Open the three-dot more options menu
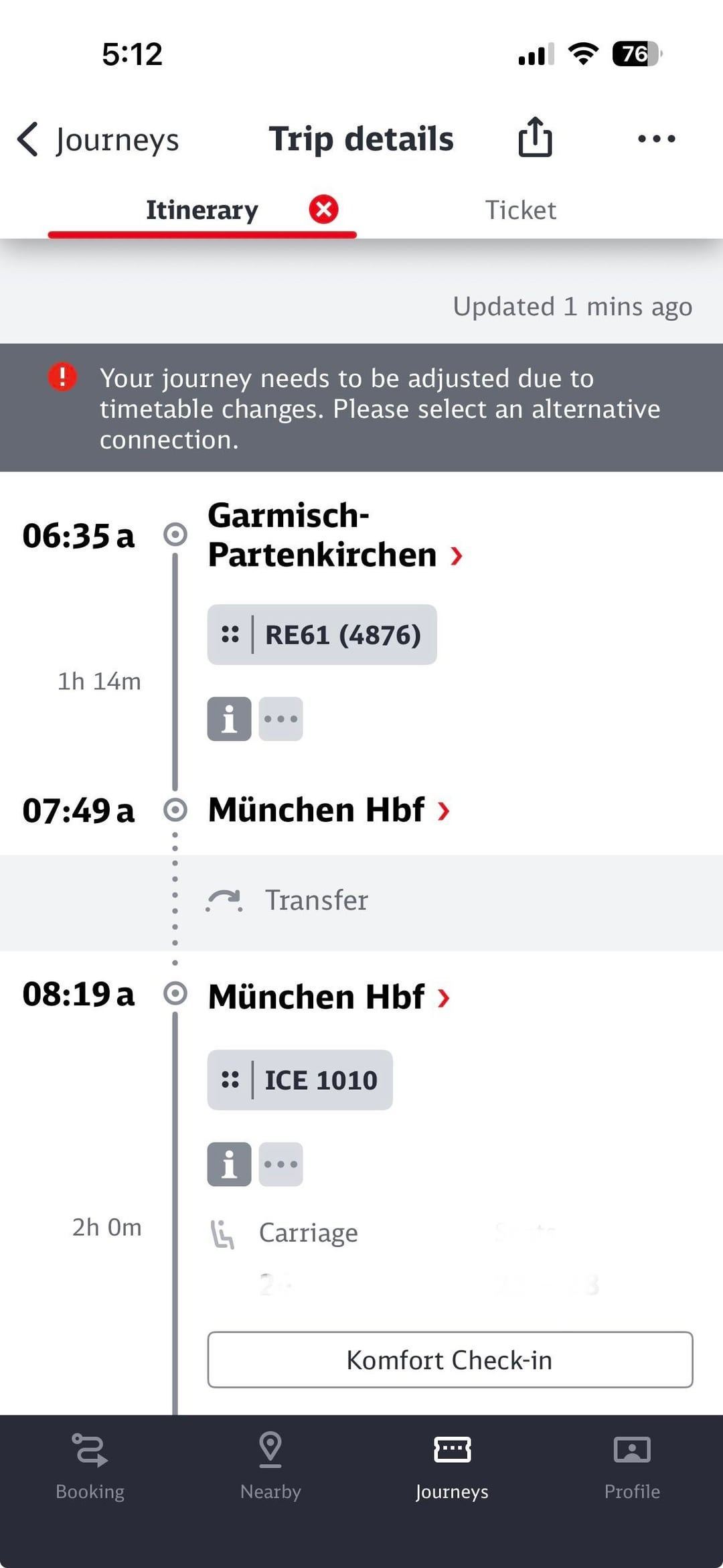 [x=656, y=139]
